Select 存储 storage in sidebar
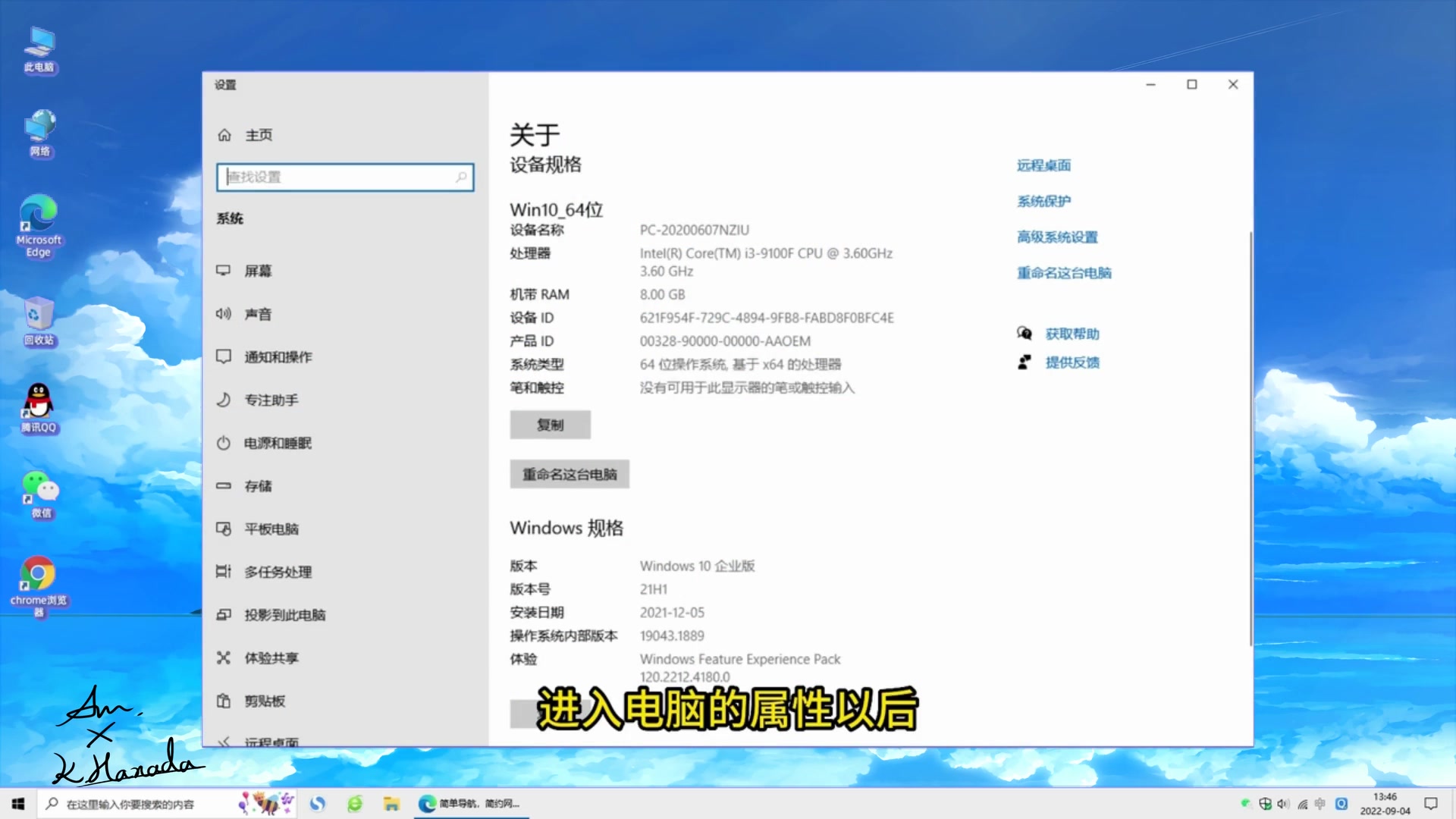 [258, 486]
